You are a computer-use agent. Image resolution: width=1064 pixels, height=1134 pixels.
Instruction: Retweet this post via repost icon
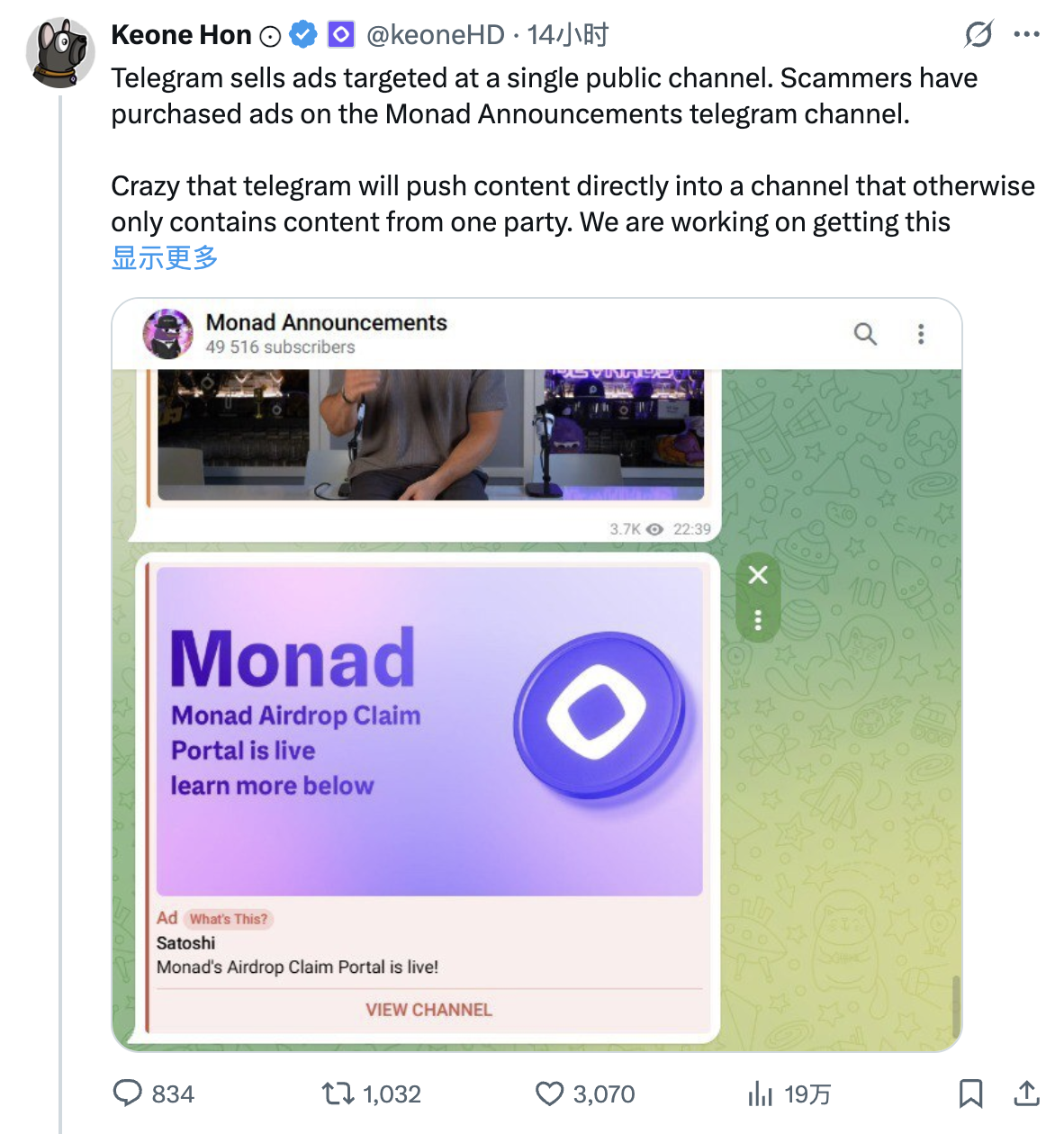338,1093
